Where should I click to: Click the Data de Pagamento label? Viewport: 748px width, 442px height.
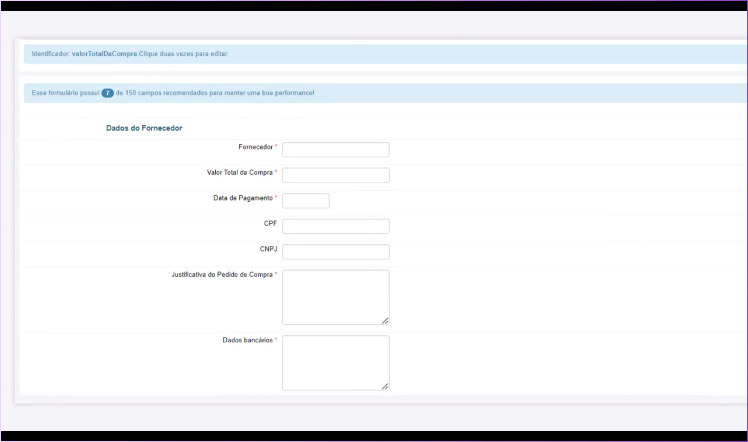coord(242,198)
